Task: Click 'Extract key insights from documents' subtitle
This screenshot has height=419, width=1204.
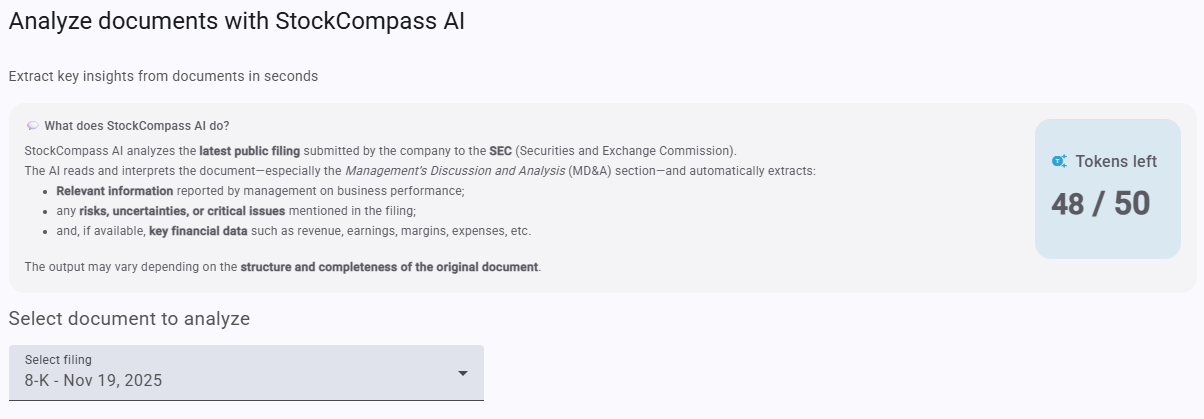Action: [163, 76]
